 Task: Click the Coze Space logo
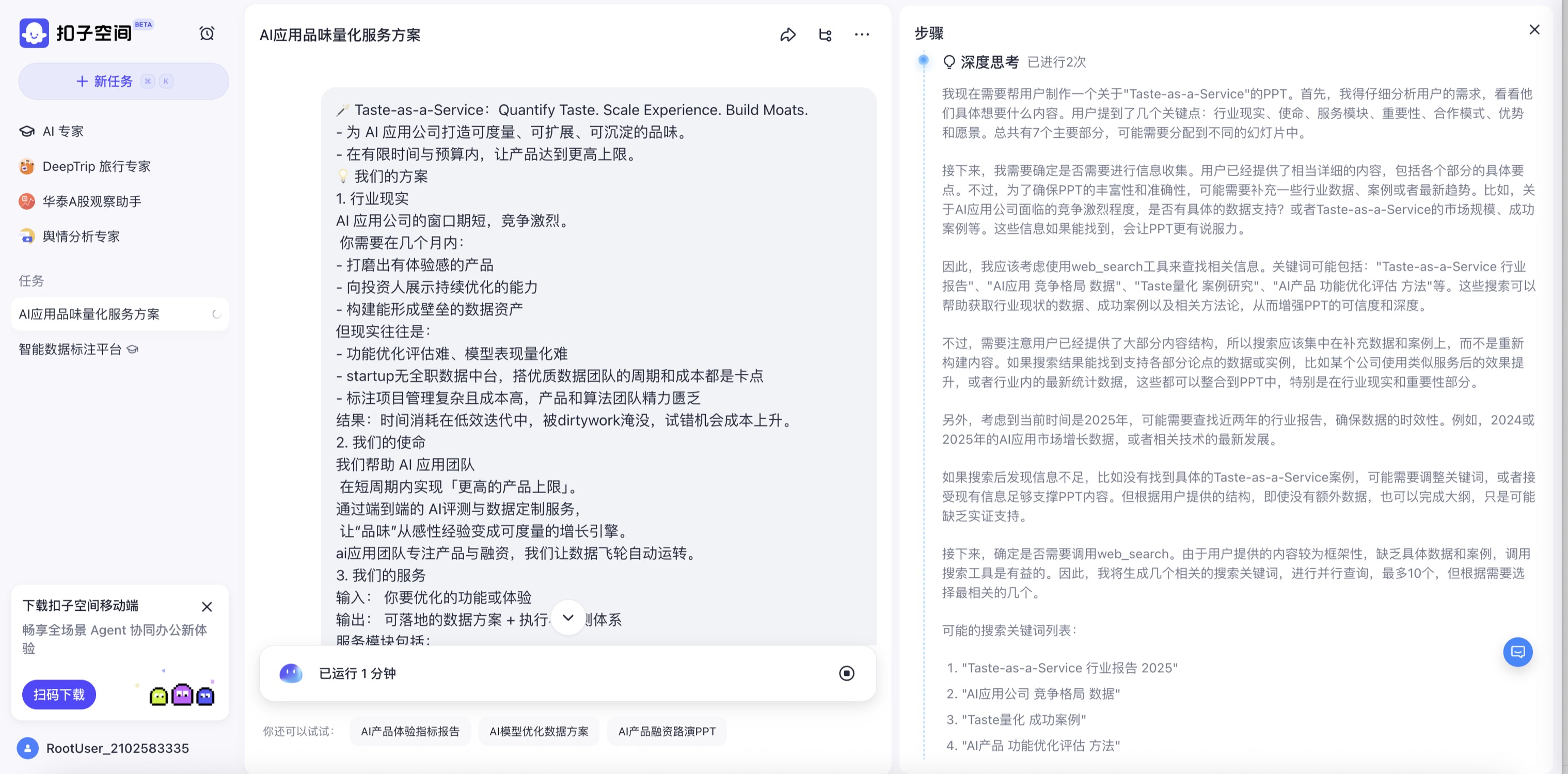pyautogui.click(x=34, y=33)
